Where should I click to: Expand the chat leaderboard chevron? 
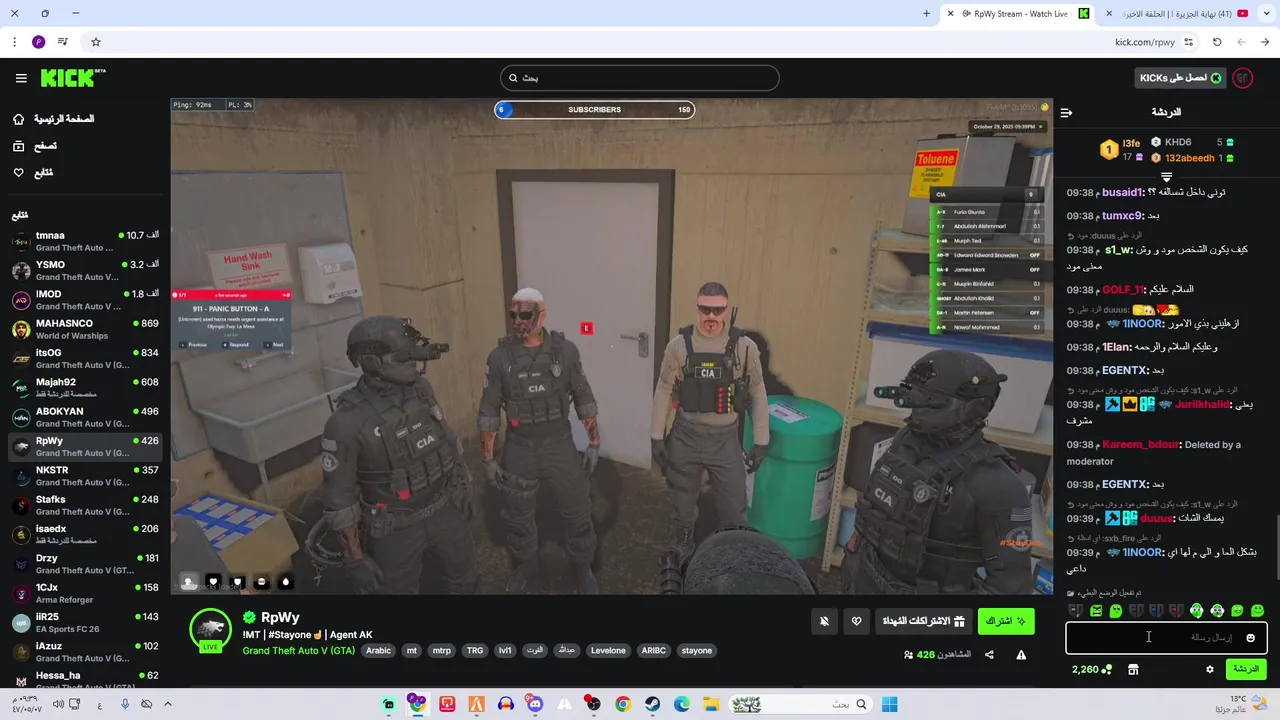click(x=1166, y=177)
